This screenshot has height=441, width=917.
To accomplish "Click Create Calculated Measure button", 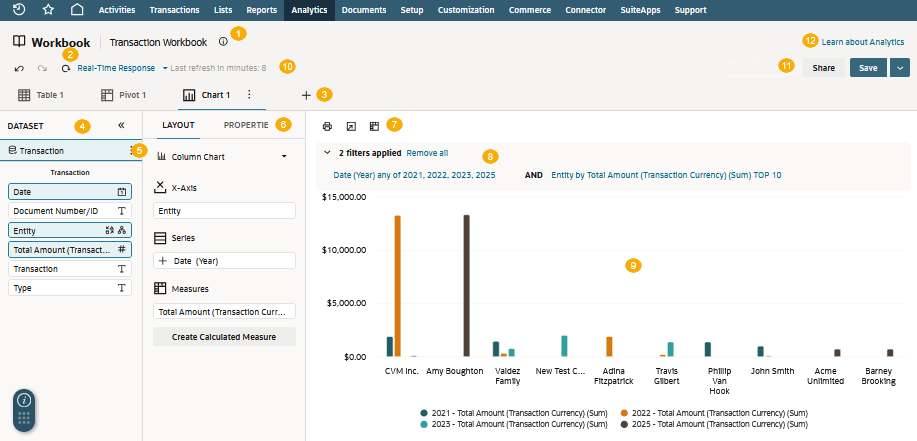I will pyautogui.click(x=224, y=337).
